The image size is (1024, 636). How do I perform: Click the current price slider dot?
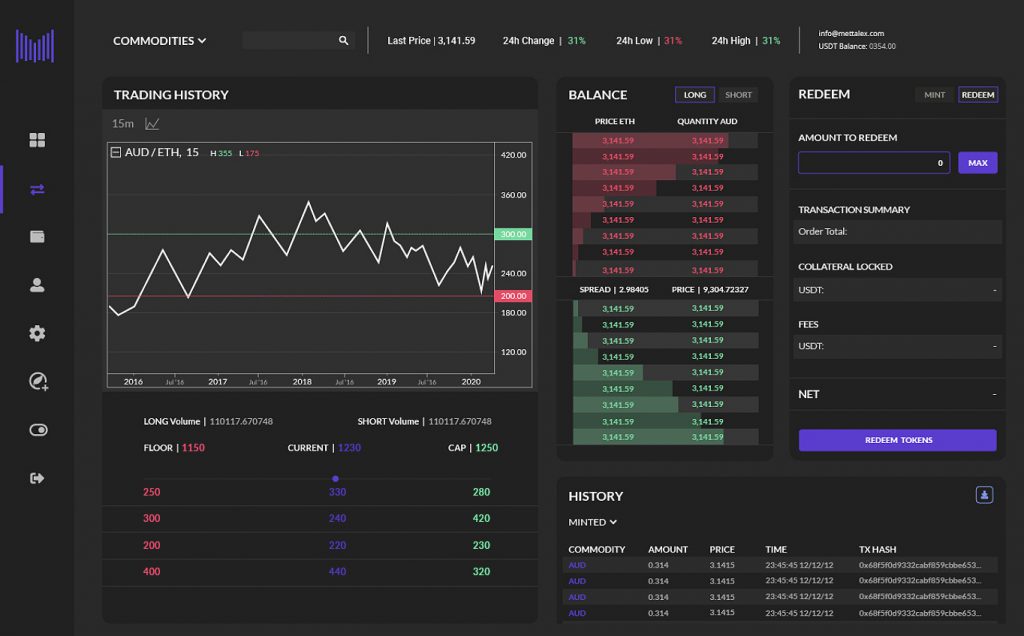[x=335, y=479]
